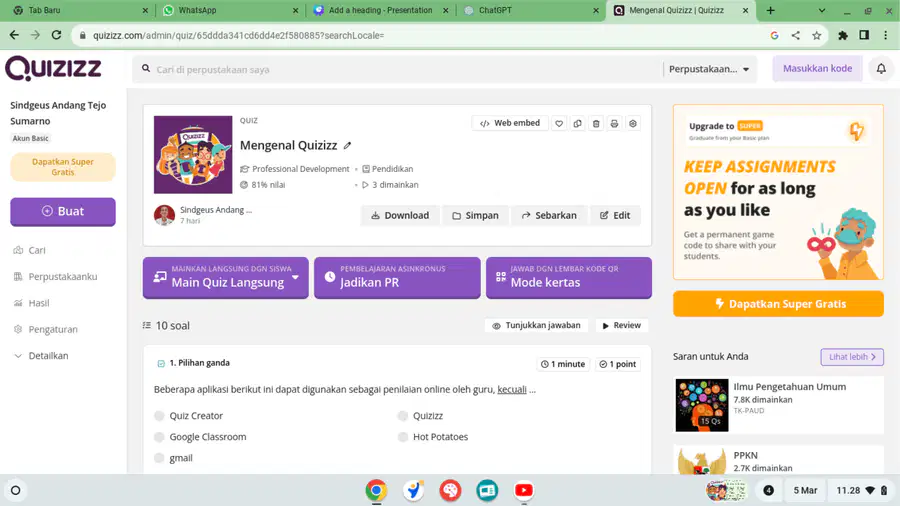Open the notifications bell icon
900x506 pixels.
[x=881, y=69]
